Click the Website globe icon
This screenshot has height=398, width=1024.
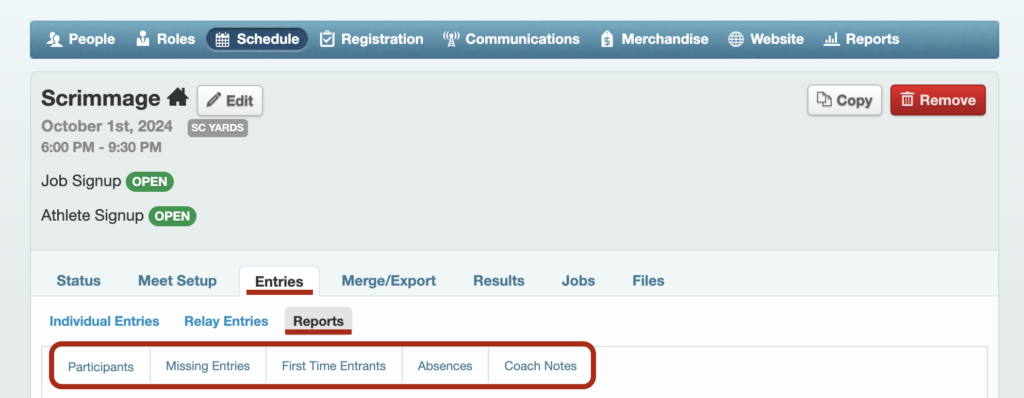(736, 39)
